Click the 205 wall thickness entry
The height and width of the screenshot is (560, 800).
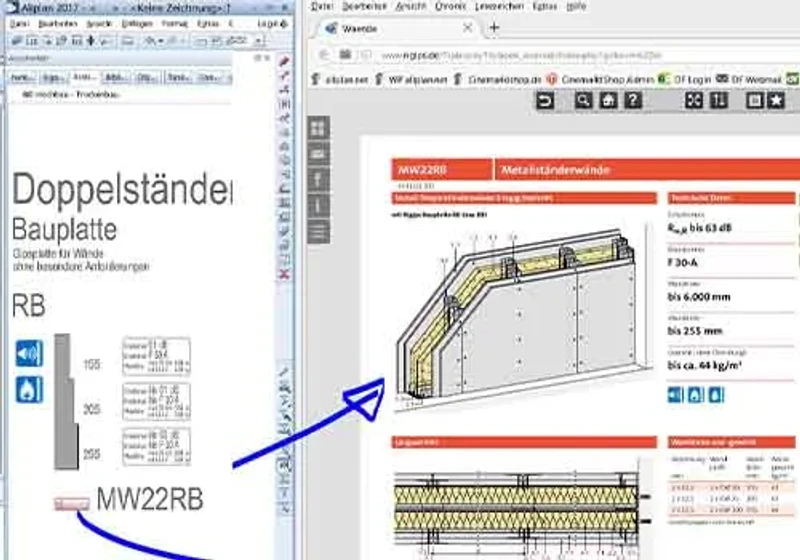[92, 409]
